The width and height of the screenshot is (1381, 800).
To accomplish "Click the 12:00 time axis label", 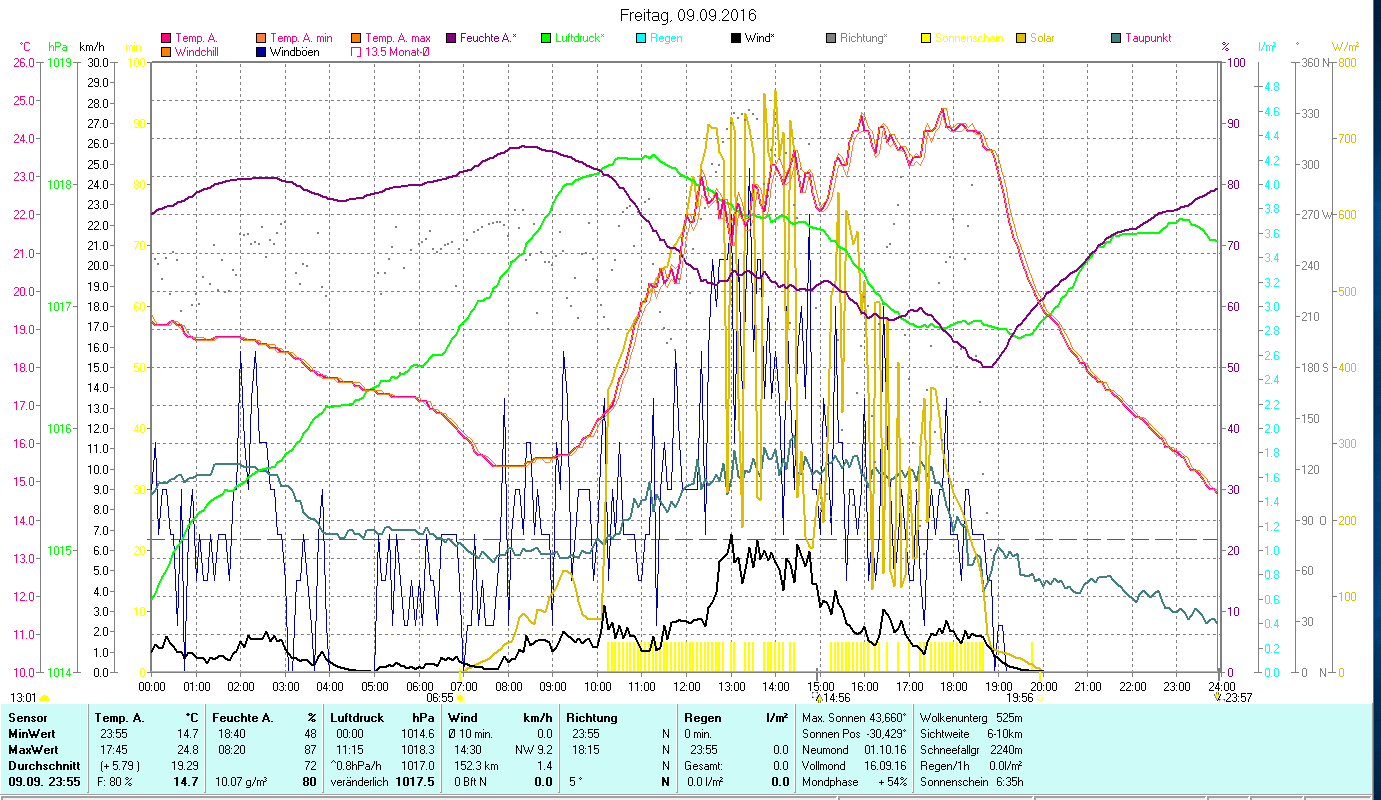I will click(x=687, y=687).
